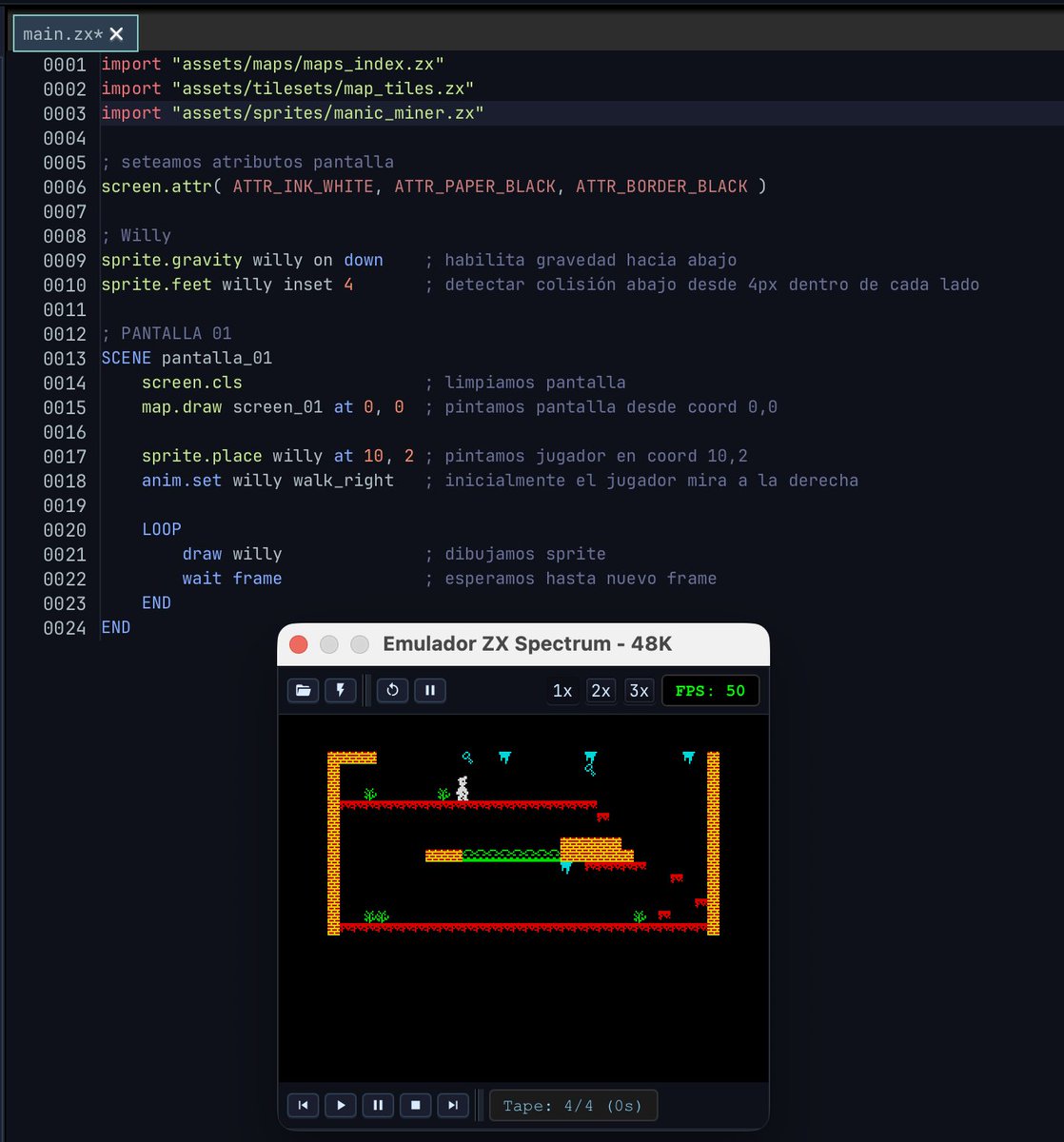Click ATTR_INK_WHITE constant
The width and height of the screenshot is (1064, 1142).
point(304,187)
